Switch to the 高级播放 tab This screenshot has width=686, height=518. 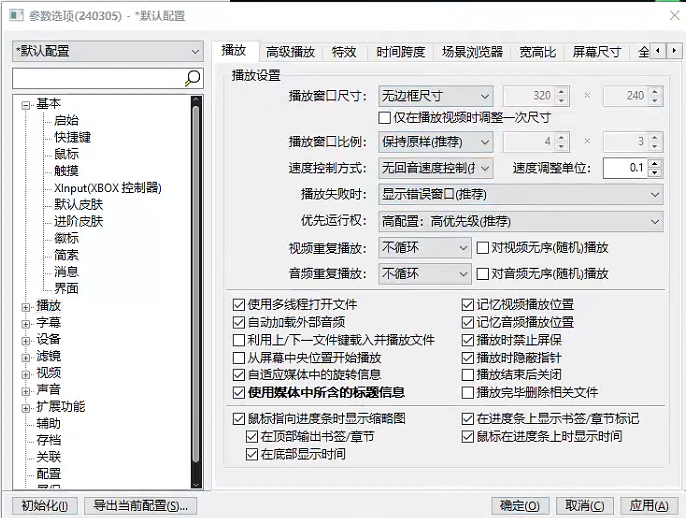(x=289, y=52)
